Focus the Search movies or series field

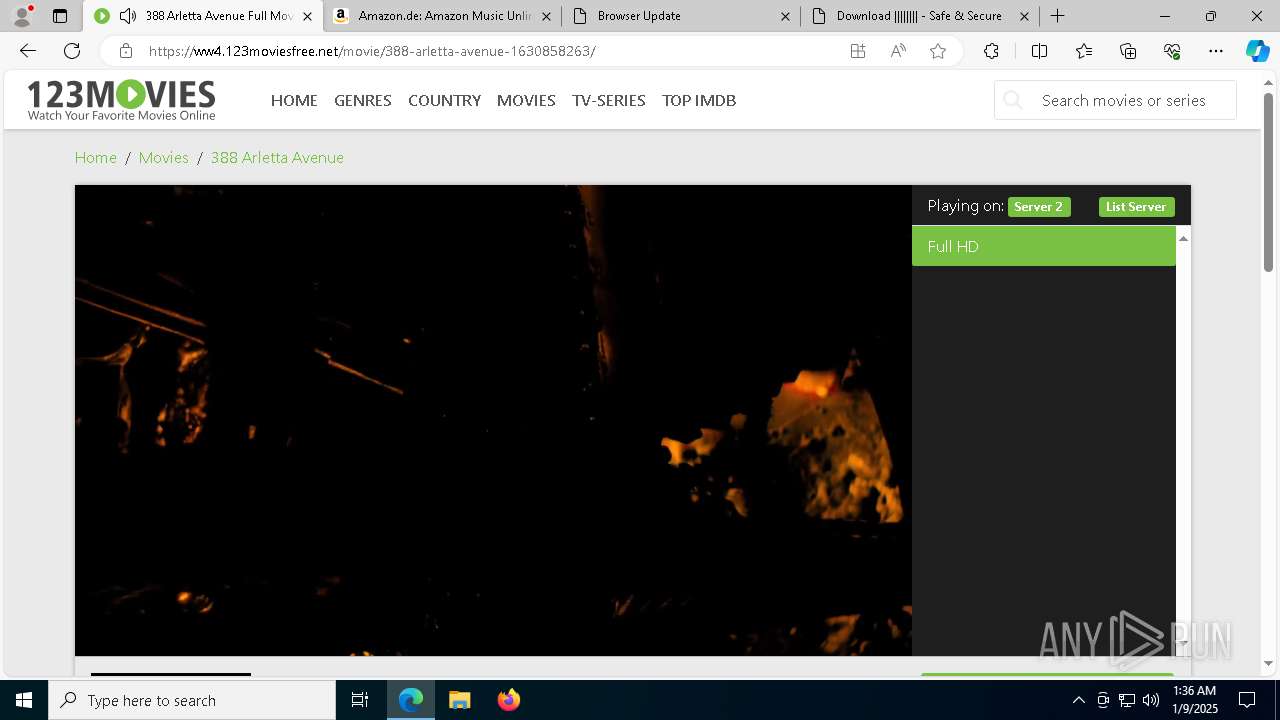[1115, 100]
